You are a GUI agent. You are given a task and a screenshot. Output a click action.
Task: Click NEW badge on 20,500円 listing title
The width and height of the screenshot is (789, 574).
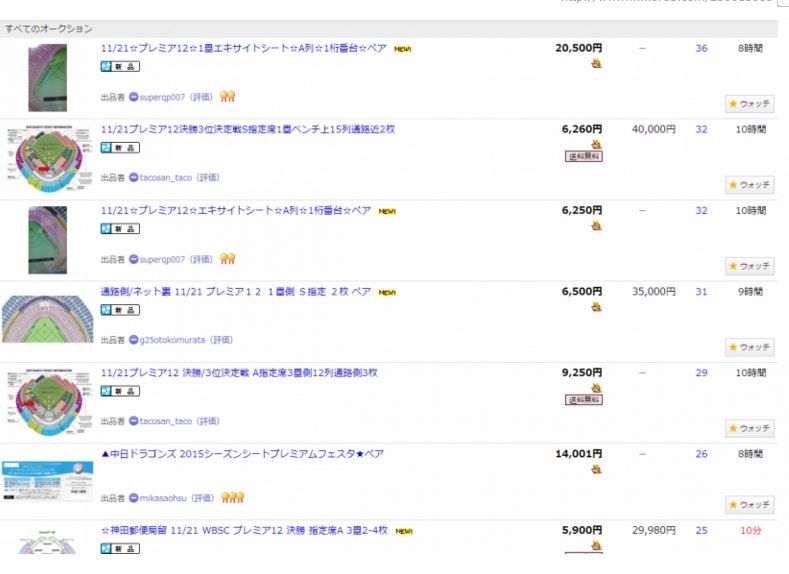[x=403, y=49]
